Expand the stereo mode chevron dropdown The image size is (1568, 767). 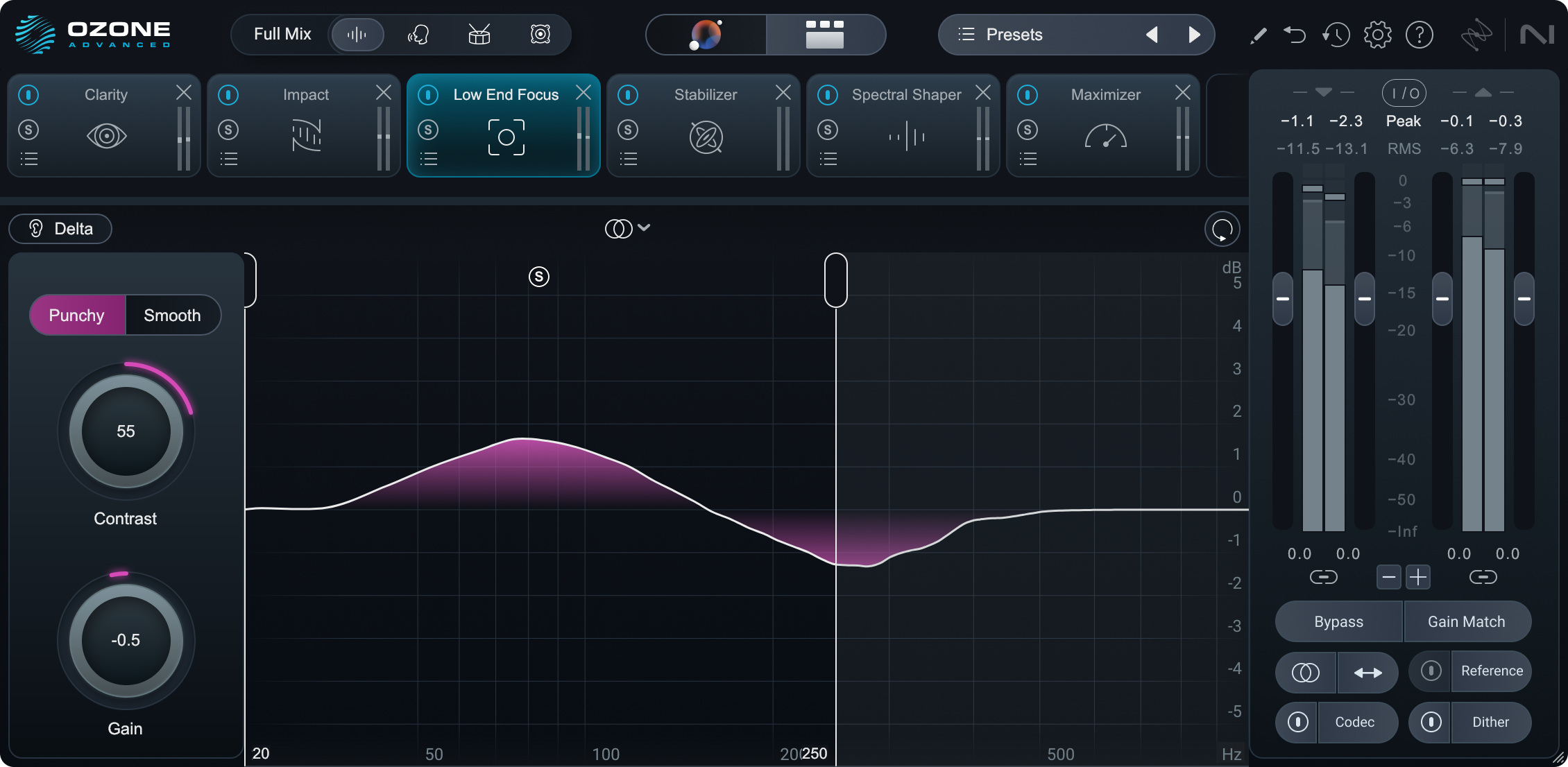(x=644, y=227)
